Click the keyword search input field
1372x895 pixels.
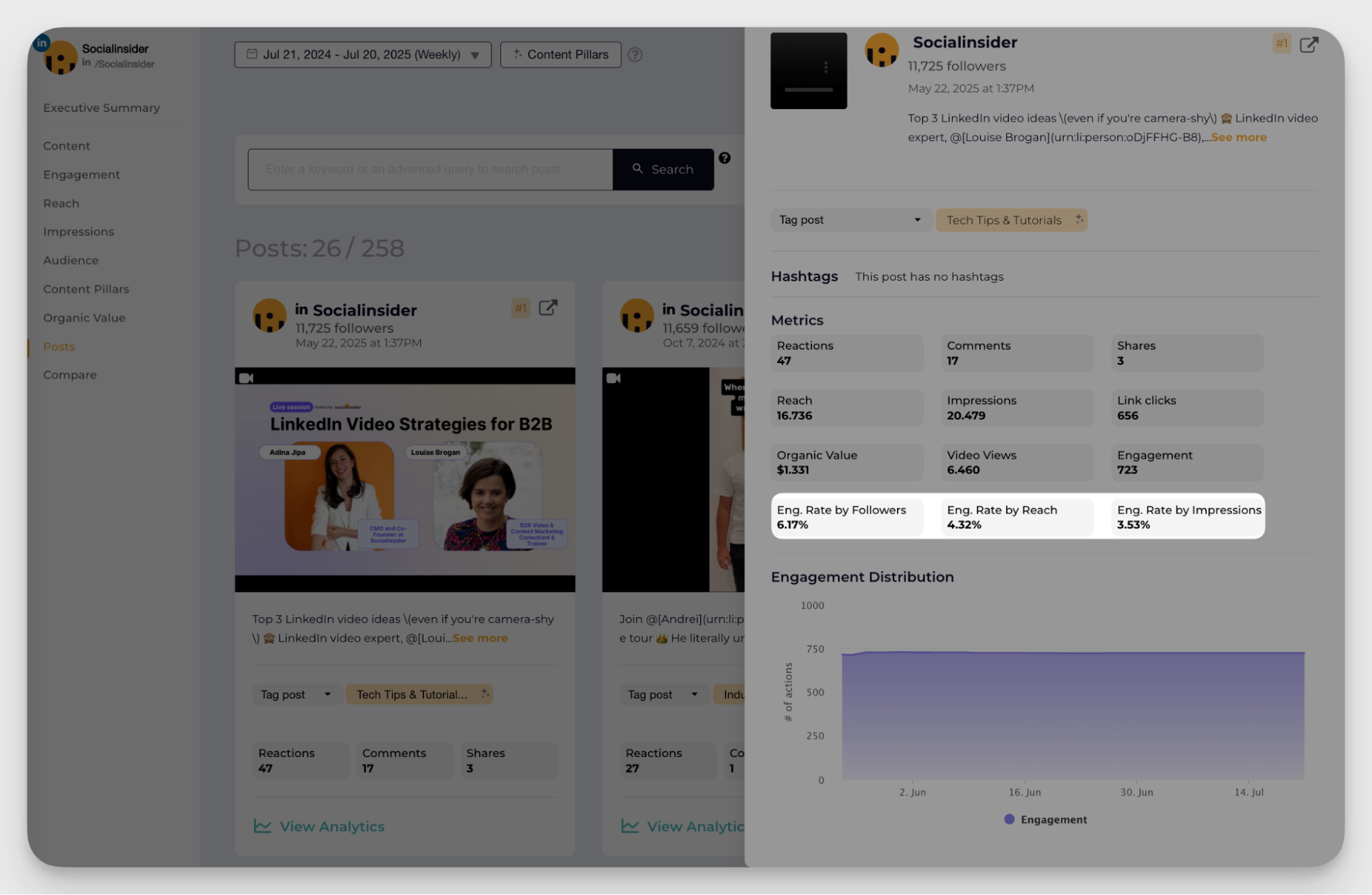[x=430, y=169]
